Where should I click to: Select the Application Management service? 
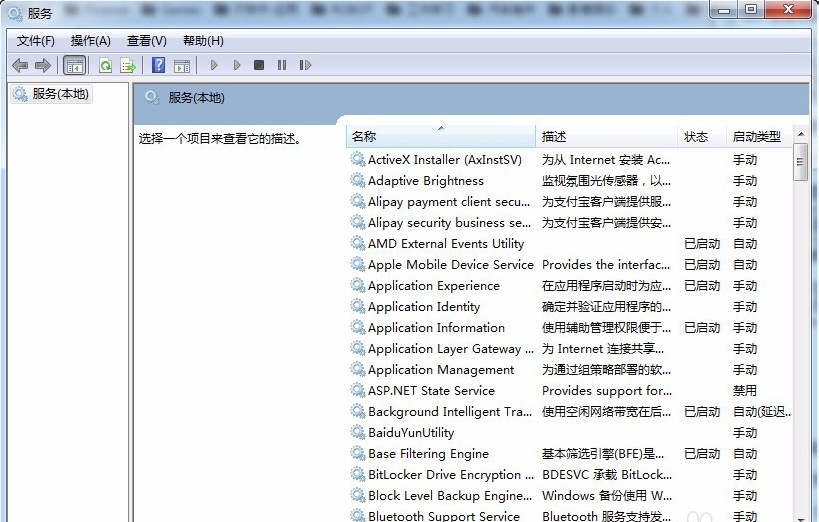coord(441,370)
